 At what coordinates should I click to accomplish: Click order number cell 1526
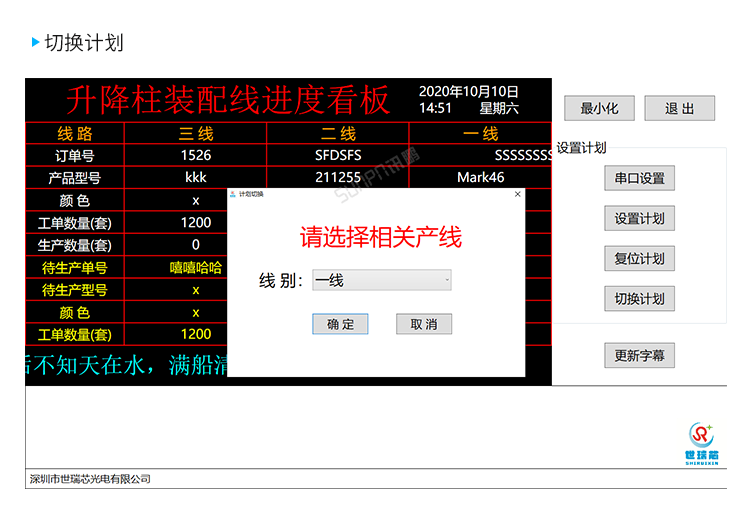[x=196, y=155]
